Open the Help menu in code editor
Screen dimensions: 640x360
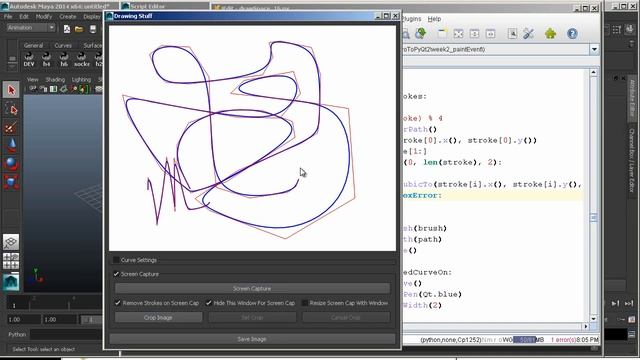434,19
